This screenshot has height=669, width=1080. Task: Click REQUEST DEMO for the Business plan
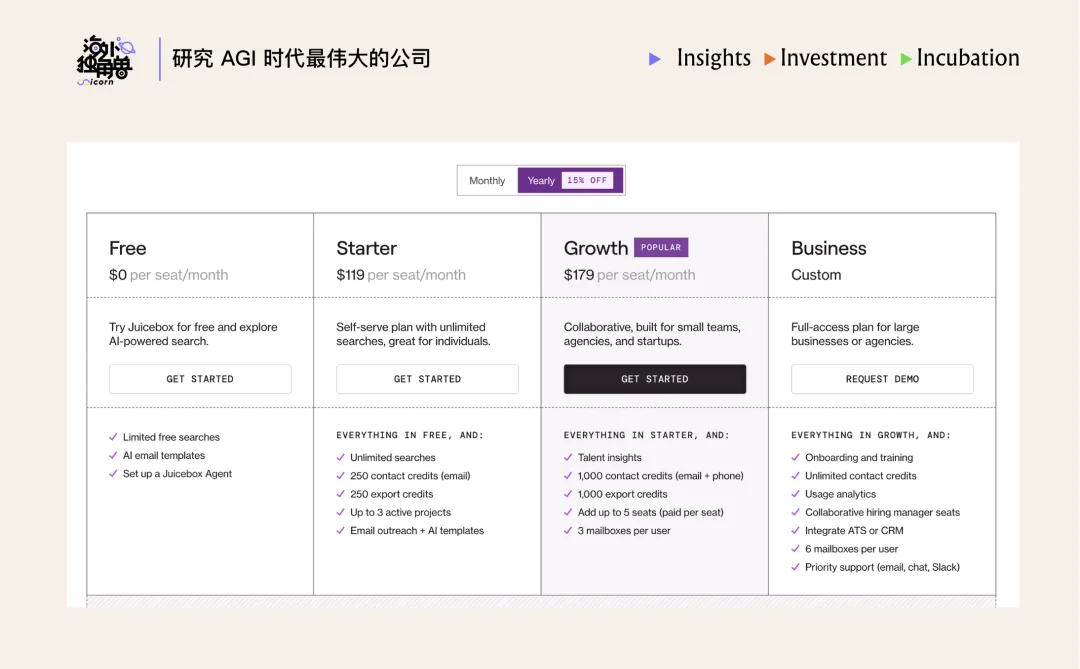coord(882,379)
